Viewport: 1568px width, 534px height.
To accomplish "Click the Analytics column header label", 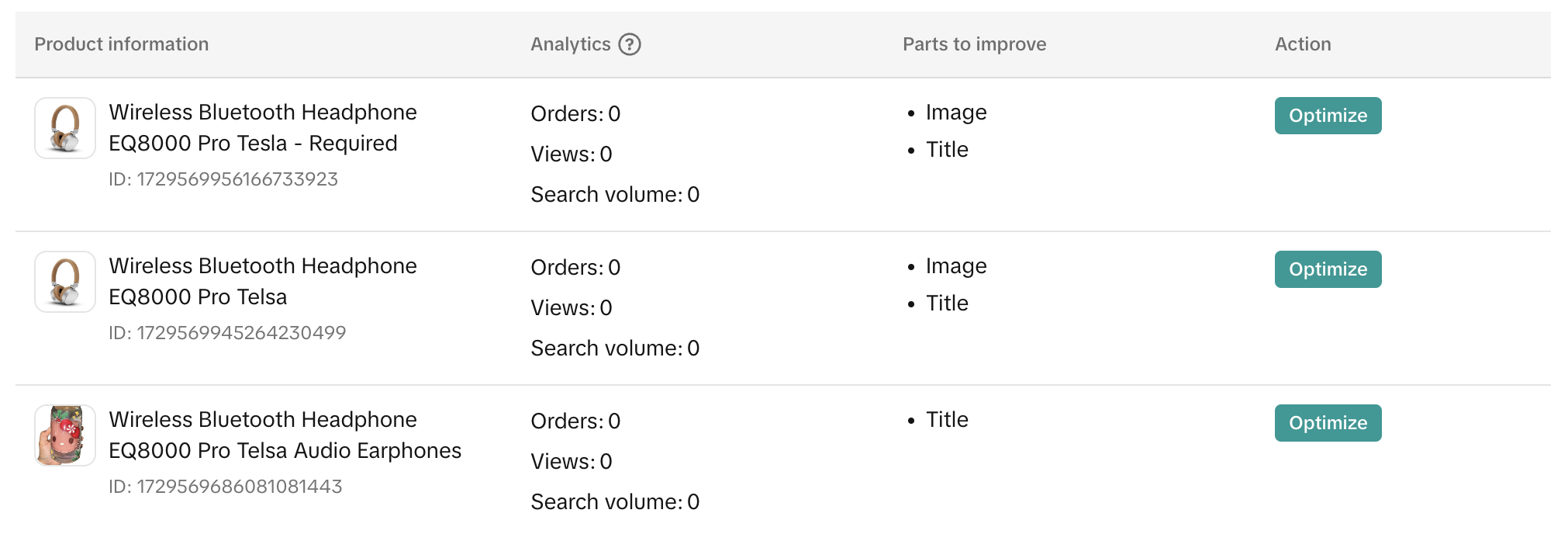I will click(x=570, y=44).
